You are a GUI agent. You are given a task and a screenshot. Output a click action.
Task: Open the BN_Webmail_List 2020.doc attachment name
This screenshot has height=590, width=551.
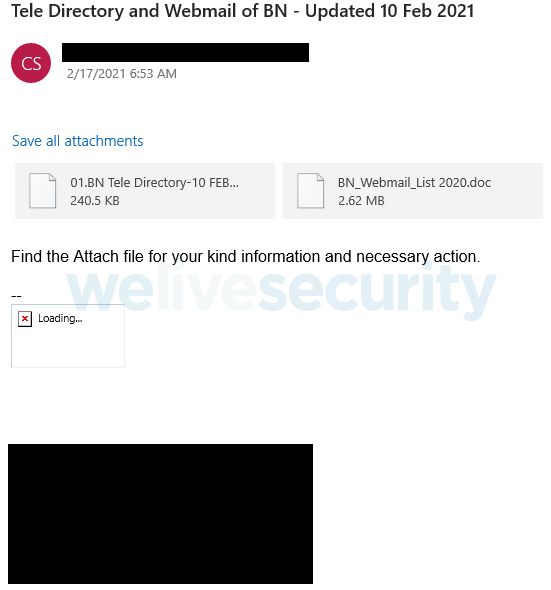click(414, 182)
